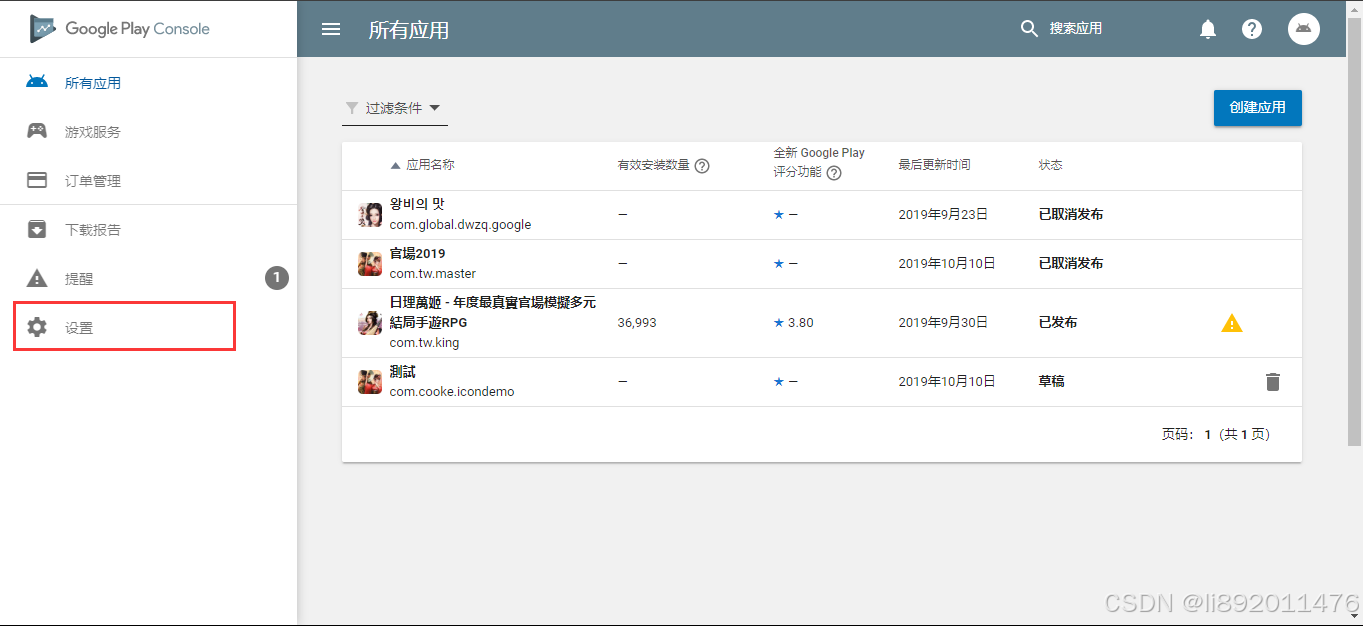The width and height of the screenshot is (1363, 626).
Task: Open the app 測試
Action: pyautogui.click(x=403, y=371)
